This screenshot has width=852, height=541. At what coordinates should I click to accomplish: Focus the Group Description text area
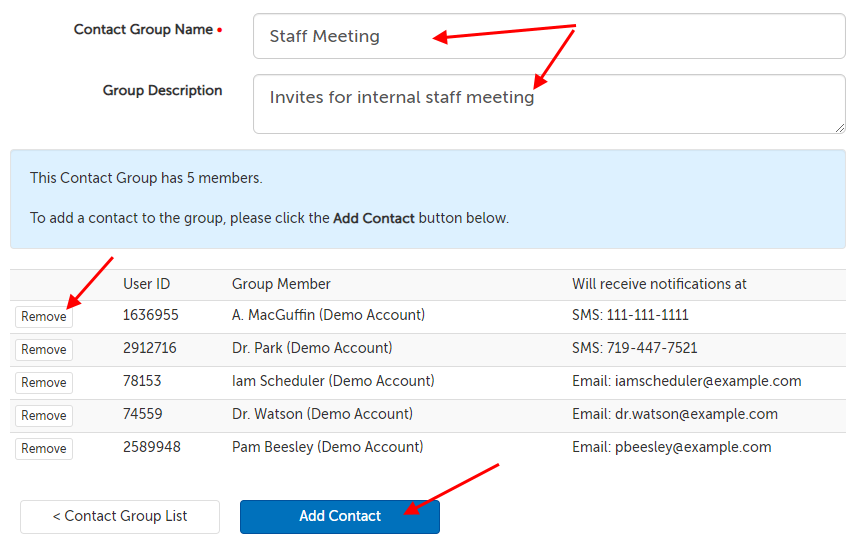click(548, 103)
